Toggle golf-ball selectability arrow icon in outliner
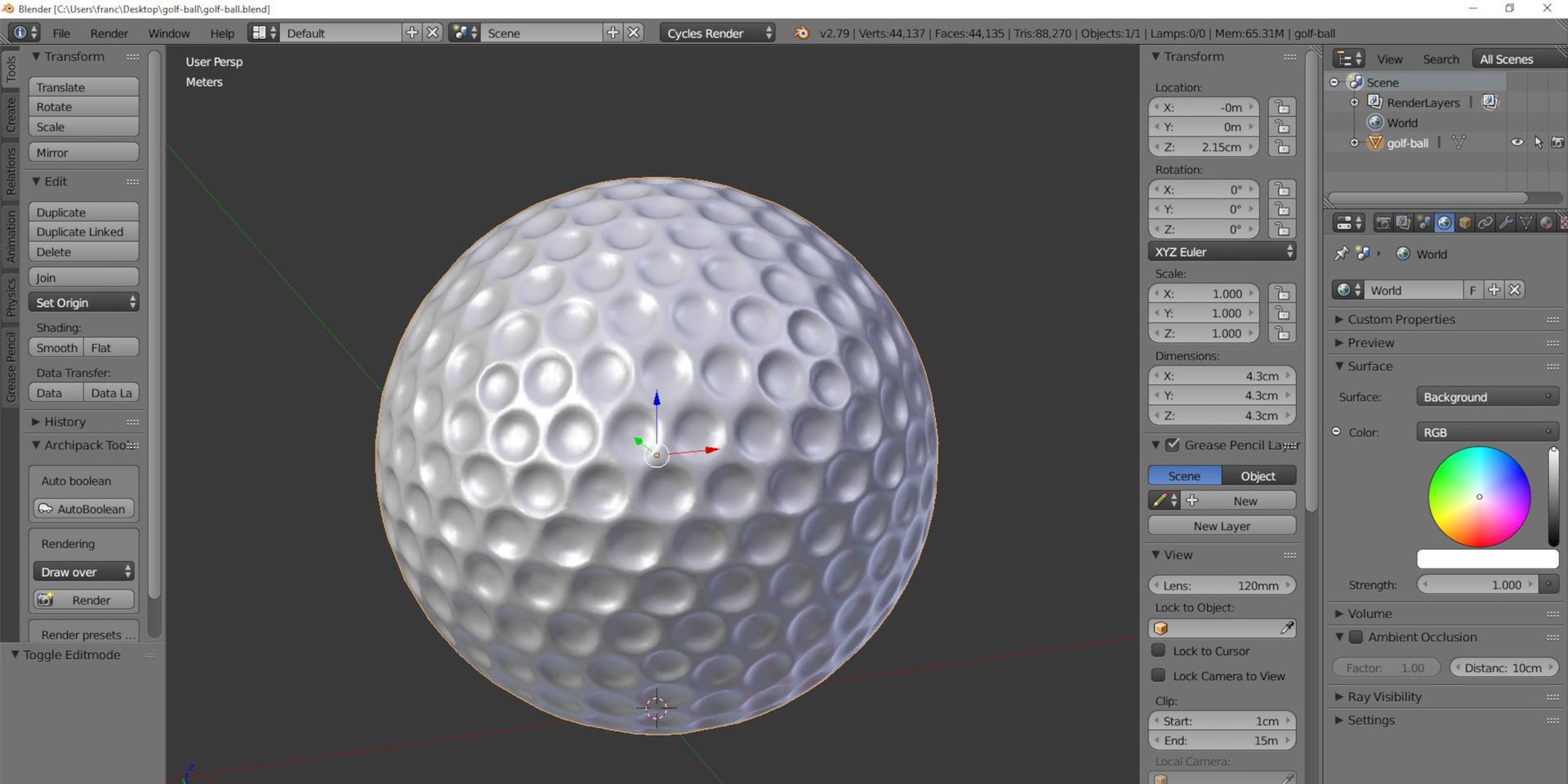 pos(1538,142)
